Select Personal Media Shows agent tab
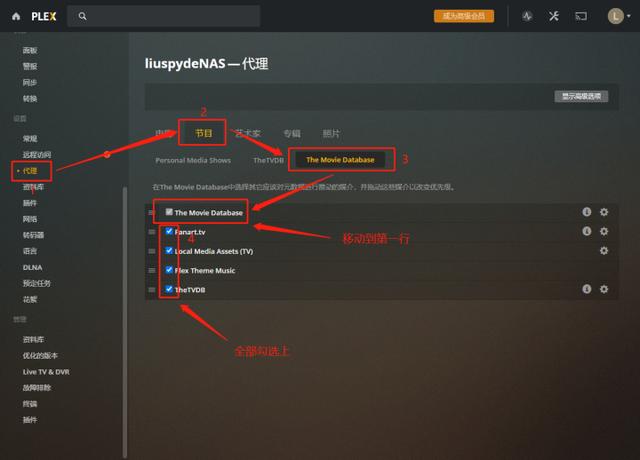Image resolution: width=640 pixels, height=460 pixels. click(x=193, y=160)
